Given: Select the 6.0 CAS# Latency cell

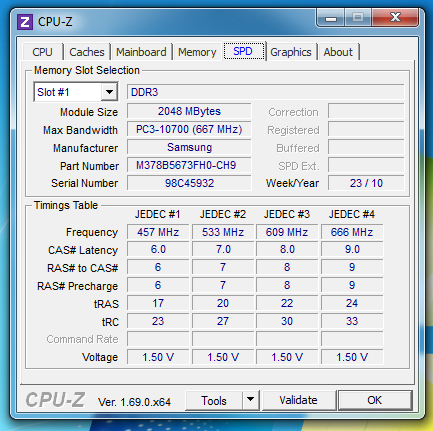Looking at the screenshot, I should [x=158, y=249].
